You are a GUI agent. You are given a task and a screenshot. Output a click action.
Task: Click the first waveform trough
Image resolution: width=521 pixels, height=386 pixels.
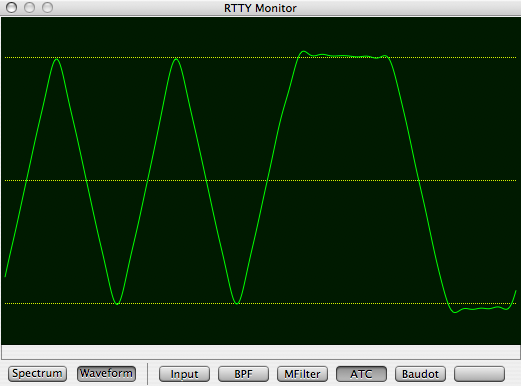117,303
